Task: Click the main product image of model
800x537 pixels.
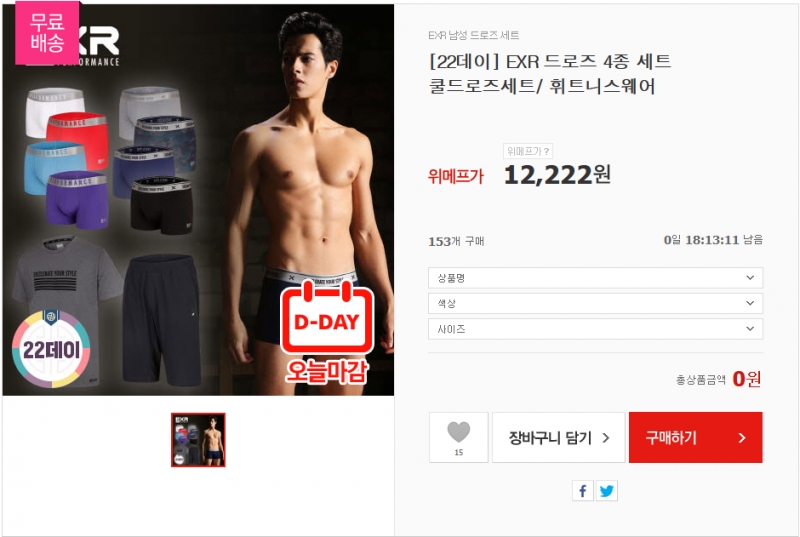Action: point(198,199)
